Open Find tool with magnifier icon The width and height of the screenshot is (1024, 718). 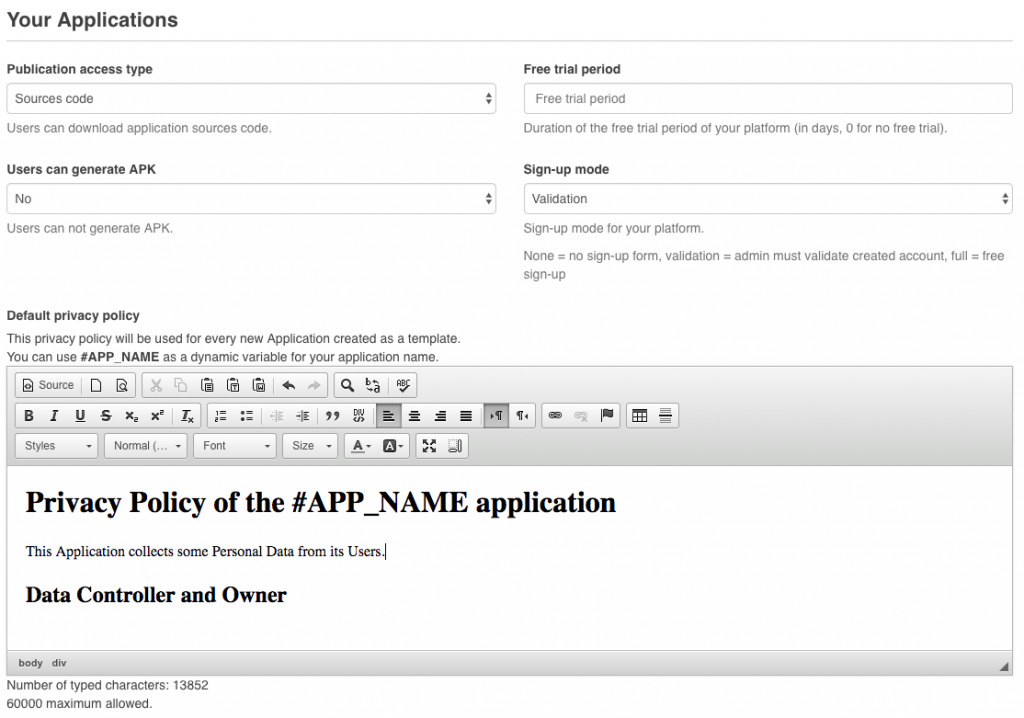click(x=347, y=385)
